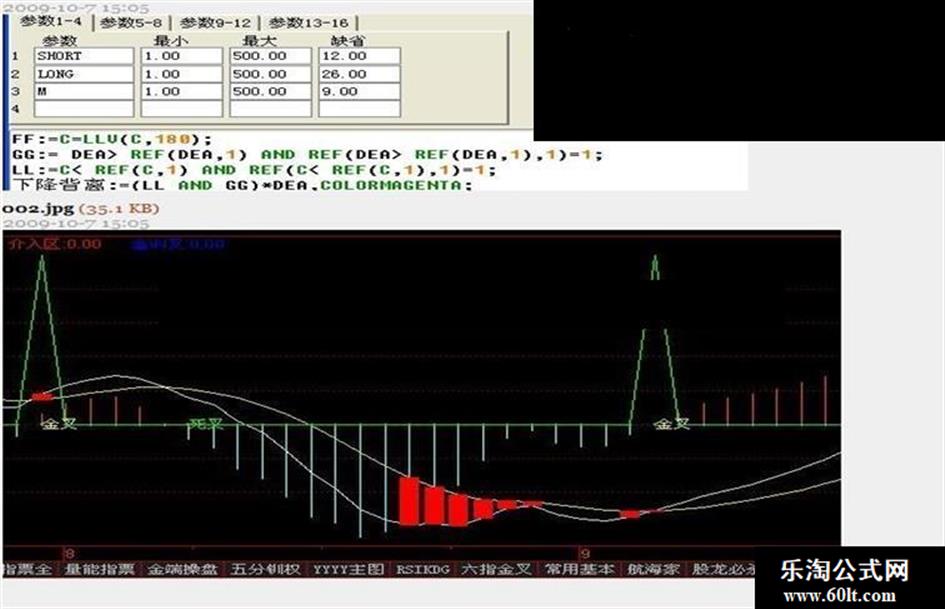Image resolution: width=945 pixels, height=609 pixels.
Task: Edit default value 26.00 field
Action: tap(359, 74)
